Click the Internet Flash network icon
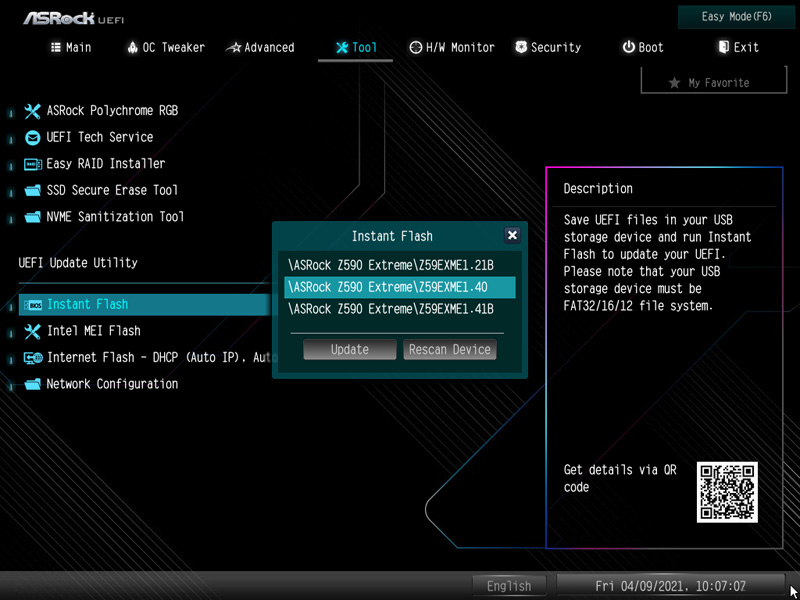Image resolution: width=800 pixels, height=600 pixels. pyautogui.click(x=33, y=358)
